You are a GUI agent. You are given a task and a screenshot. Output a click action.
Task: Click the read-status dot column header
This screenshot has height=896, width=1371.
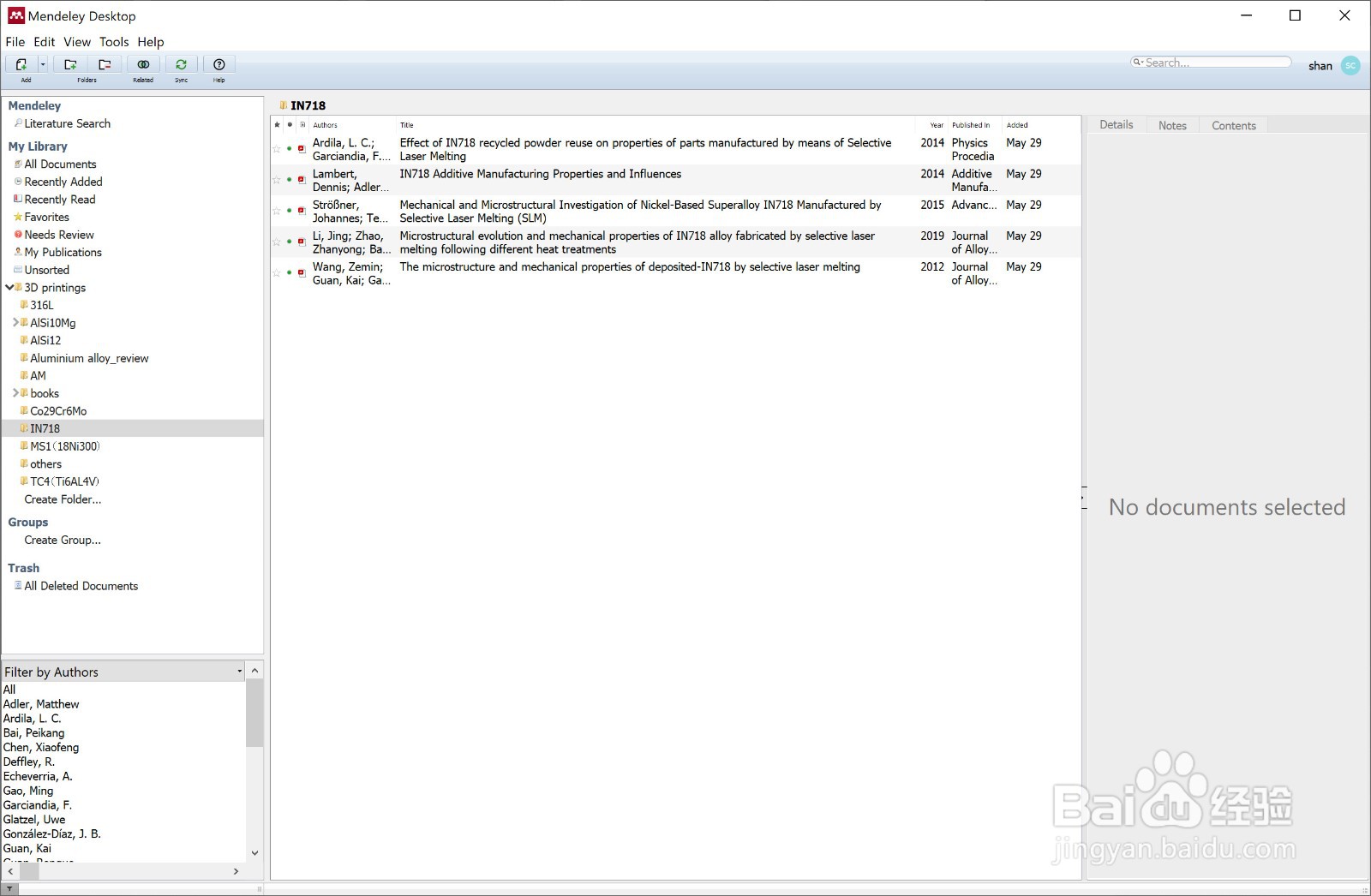tap(290, 125)
